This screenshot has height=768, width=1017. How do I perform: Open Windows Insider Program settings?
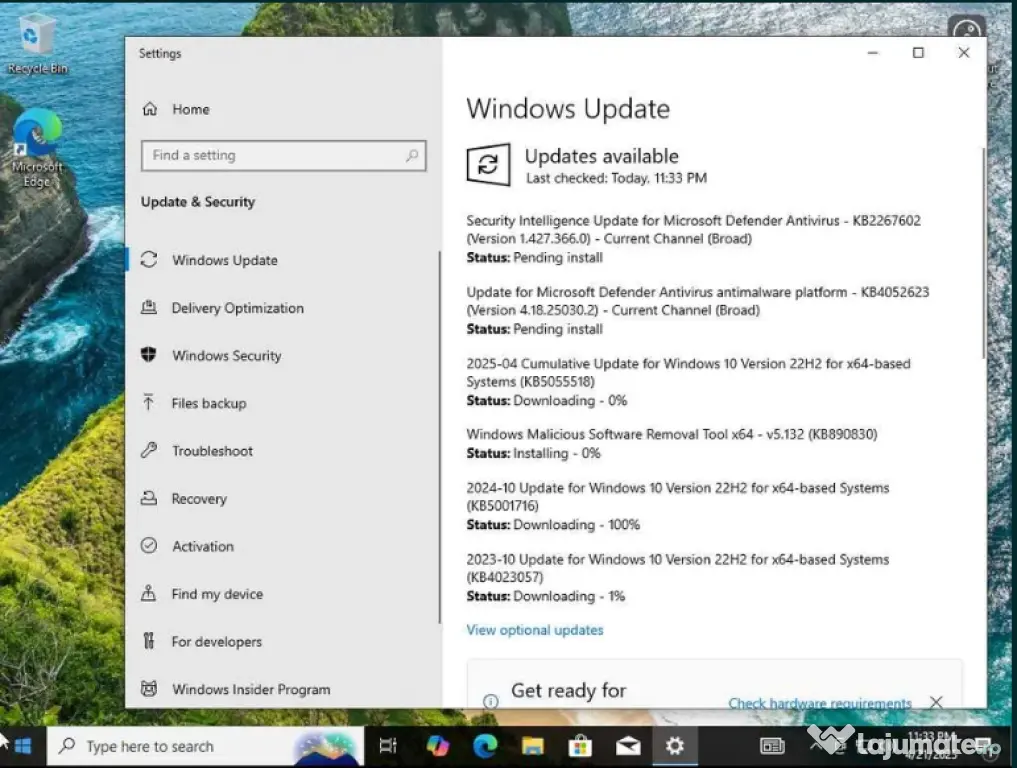click(x=250, y=689)
